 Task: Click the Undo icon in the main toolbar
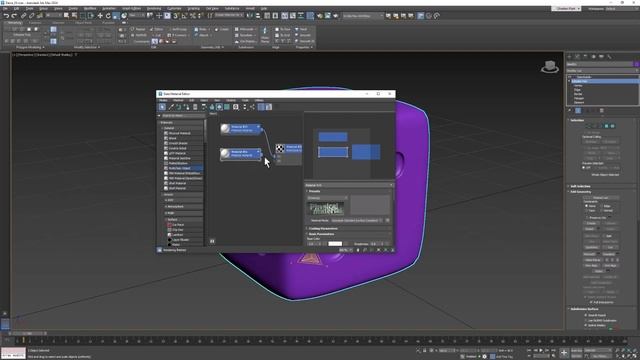[6, 16]
